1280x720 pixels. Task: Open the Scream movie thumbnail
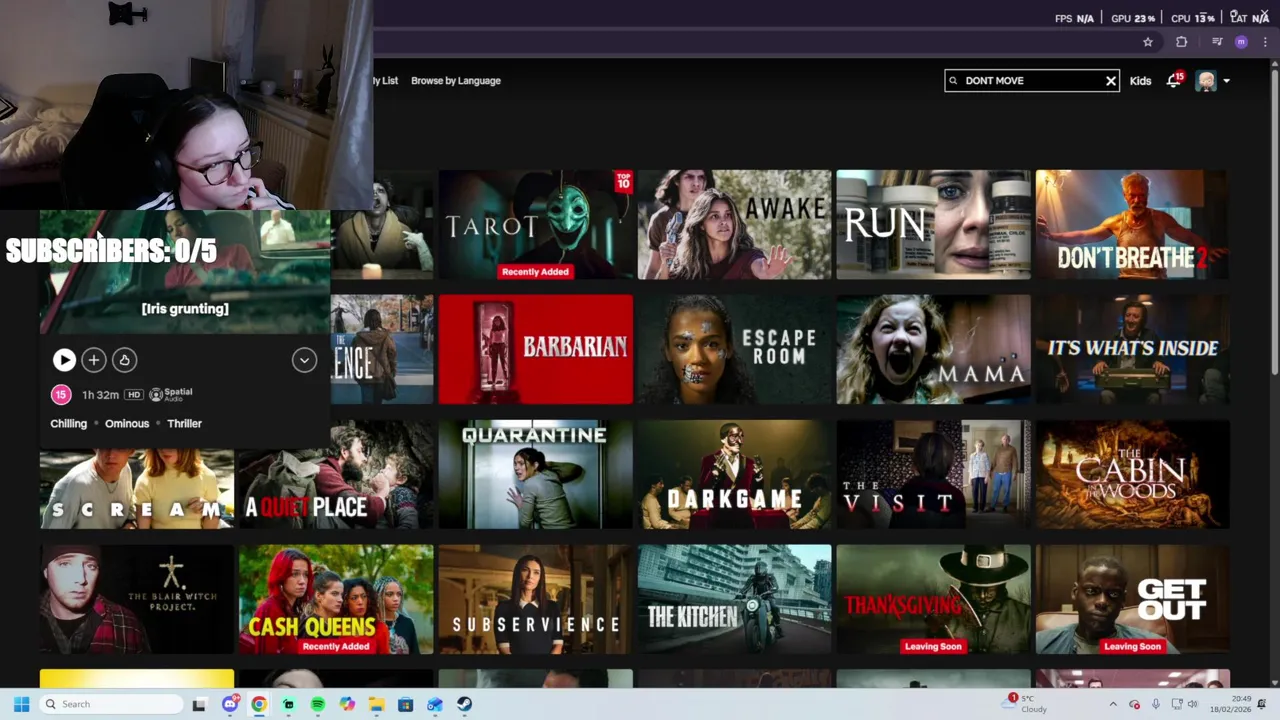pos(137,489)
